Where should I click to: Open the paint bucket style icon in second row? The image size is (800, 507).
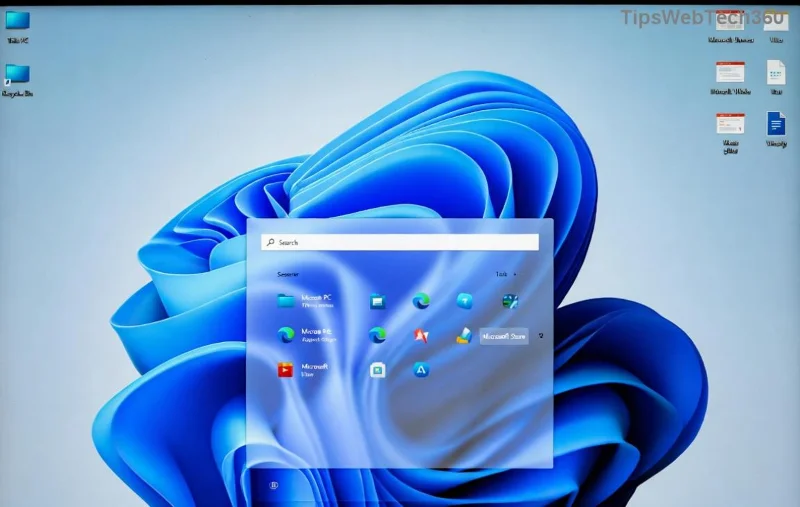464,336
